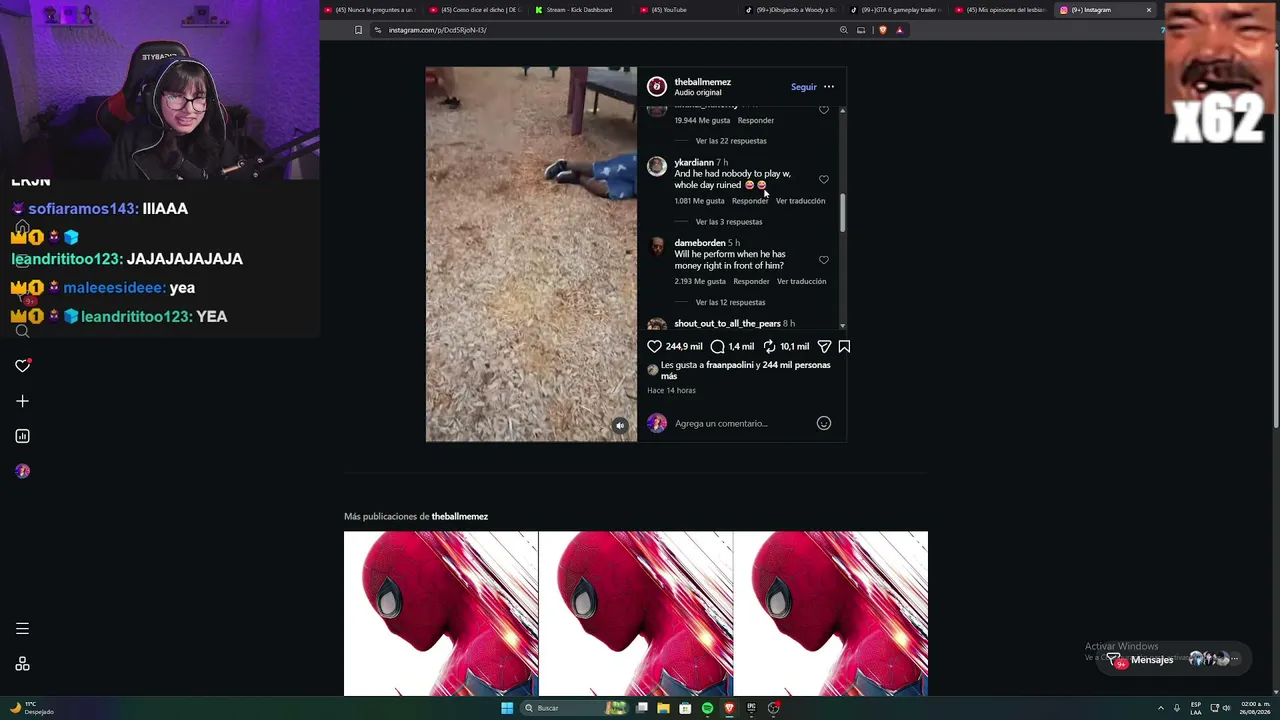The height and width of the screenshot is (720, 1280).
Task: Open the first Spider-Man post thumbnail
Action: (x=441, y=613)
